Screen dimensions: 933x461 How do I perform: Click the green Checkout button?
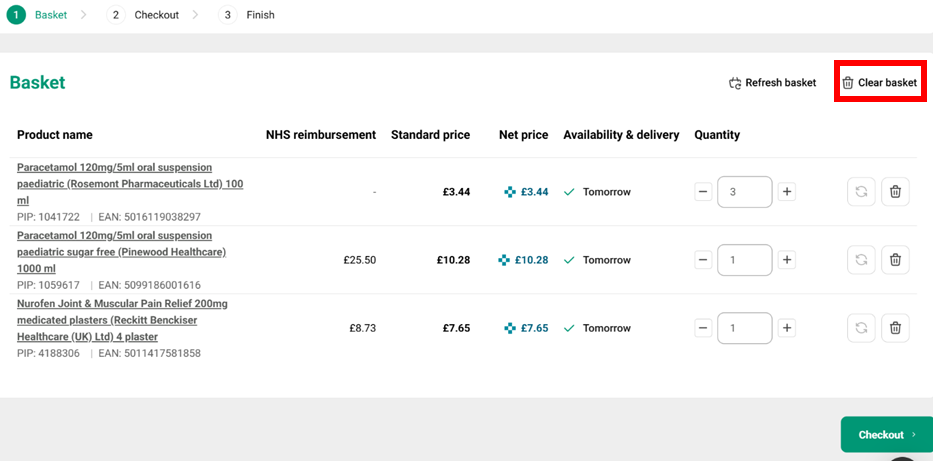886,435
